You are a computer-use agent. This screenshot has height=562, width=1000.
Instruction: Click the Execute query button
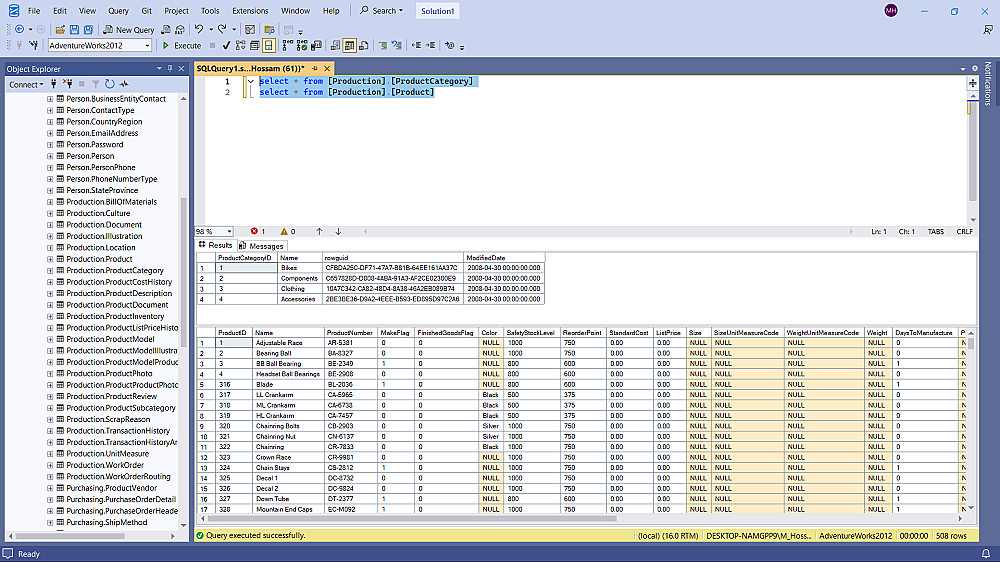click(x=182, y=45)
